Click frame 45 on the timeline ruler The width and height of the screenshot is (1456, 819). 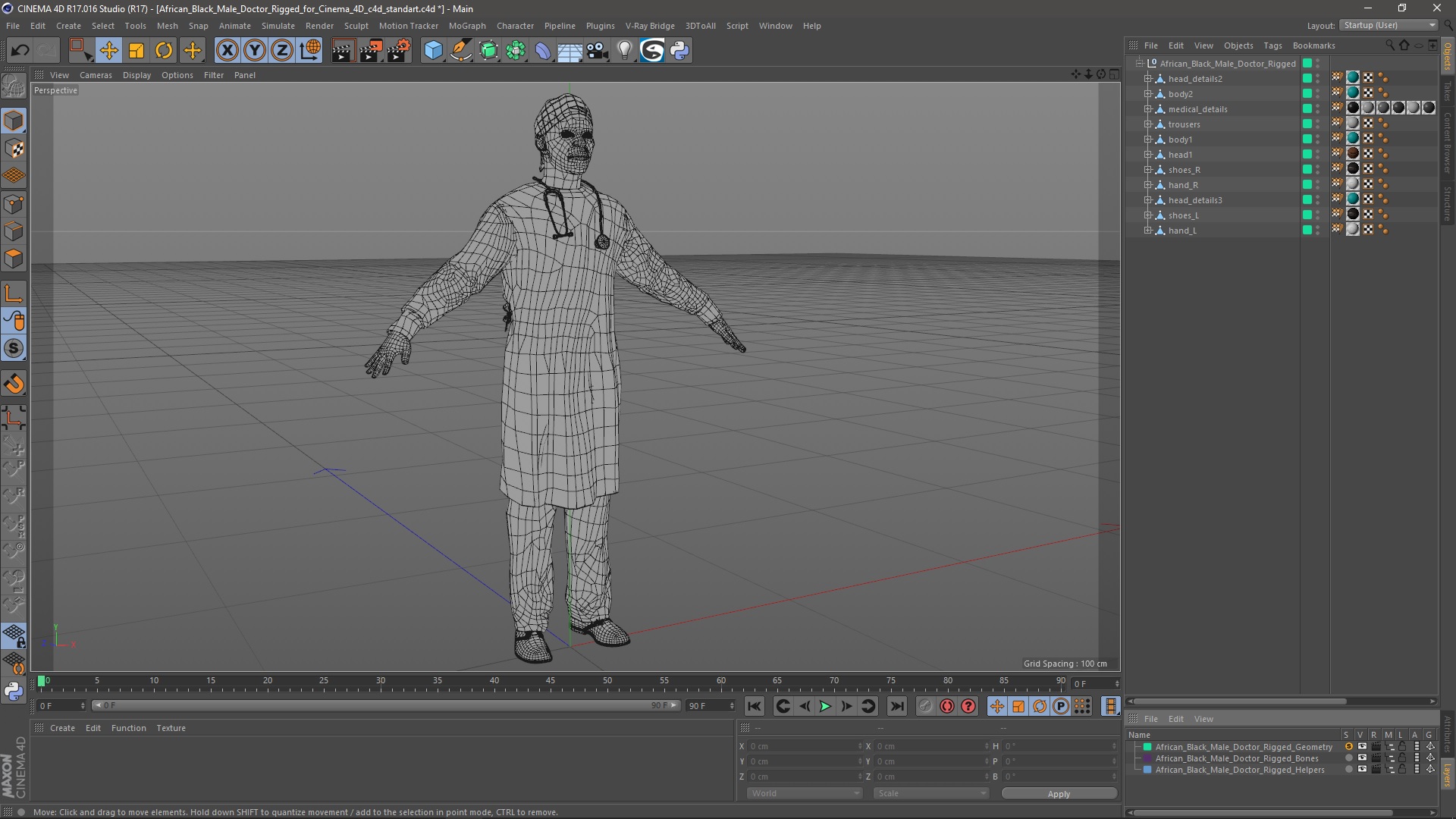coord(550,681)
